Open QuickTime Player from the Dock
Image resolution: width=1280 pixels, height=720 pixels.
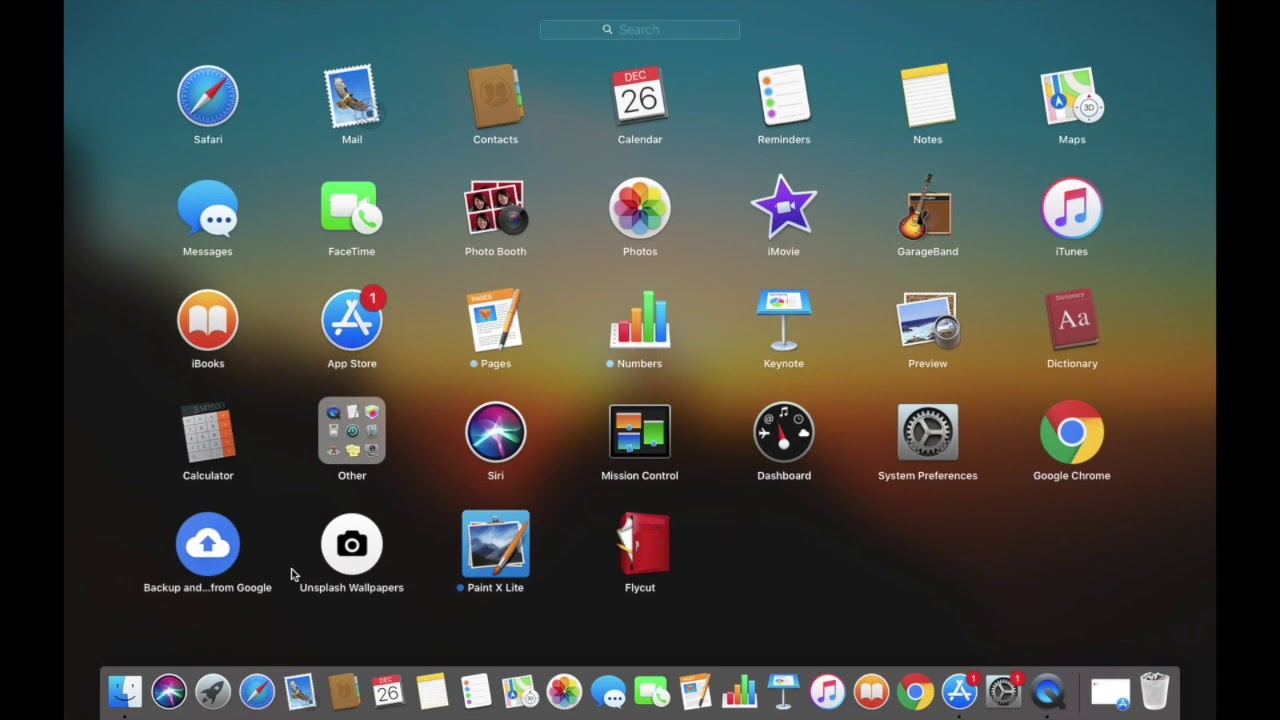click(1047, 691)
